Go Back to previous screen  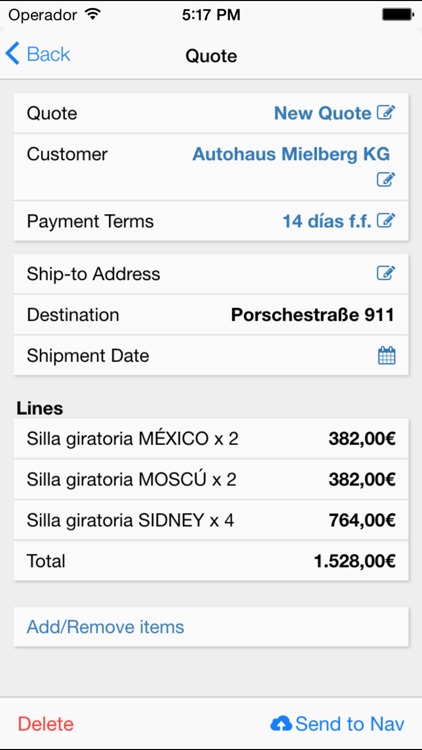38,54
